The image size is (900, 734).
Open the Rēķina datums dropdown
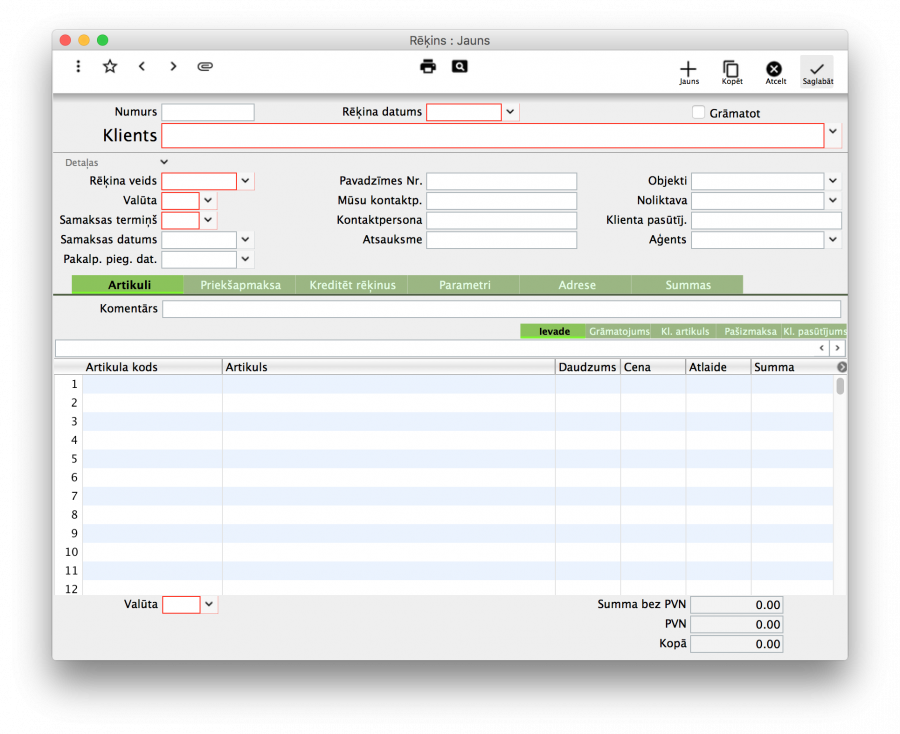(510, 112)
